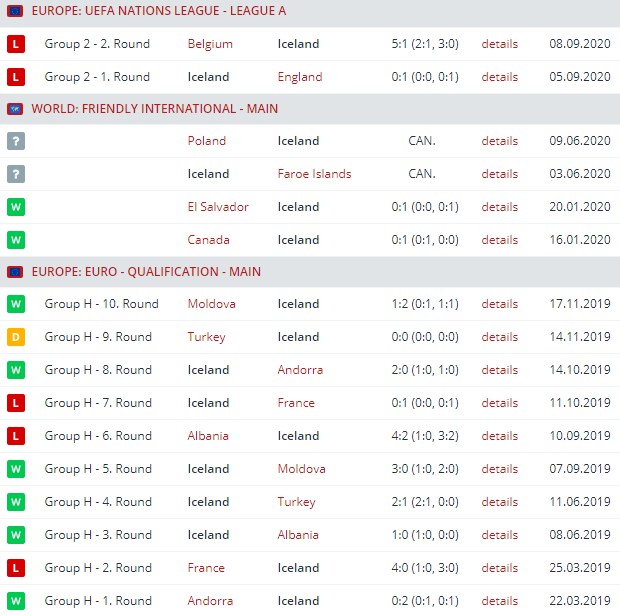Click the Europe flag icon beside UEFA Nations League
This screenshot has height=616, width=620.
[15, 10]
